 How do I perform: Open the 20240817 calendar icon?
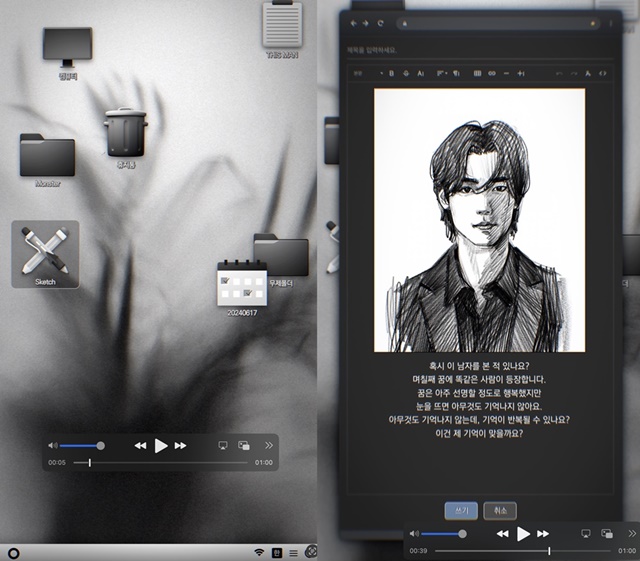(x=238, y=284)
